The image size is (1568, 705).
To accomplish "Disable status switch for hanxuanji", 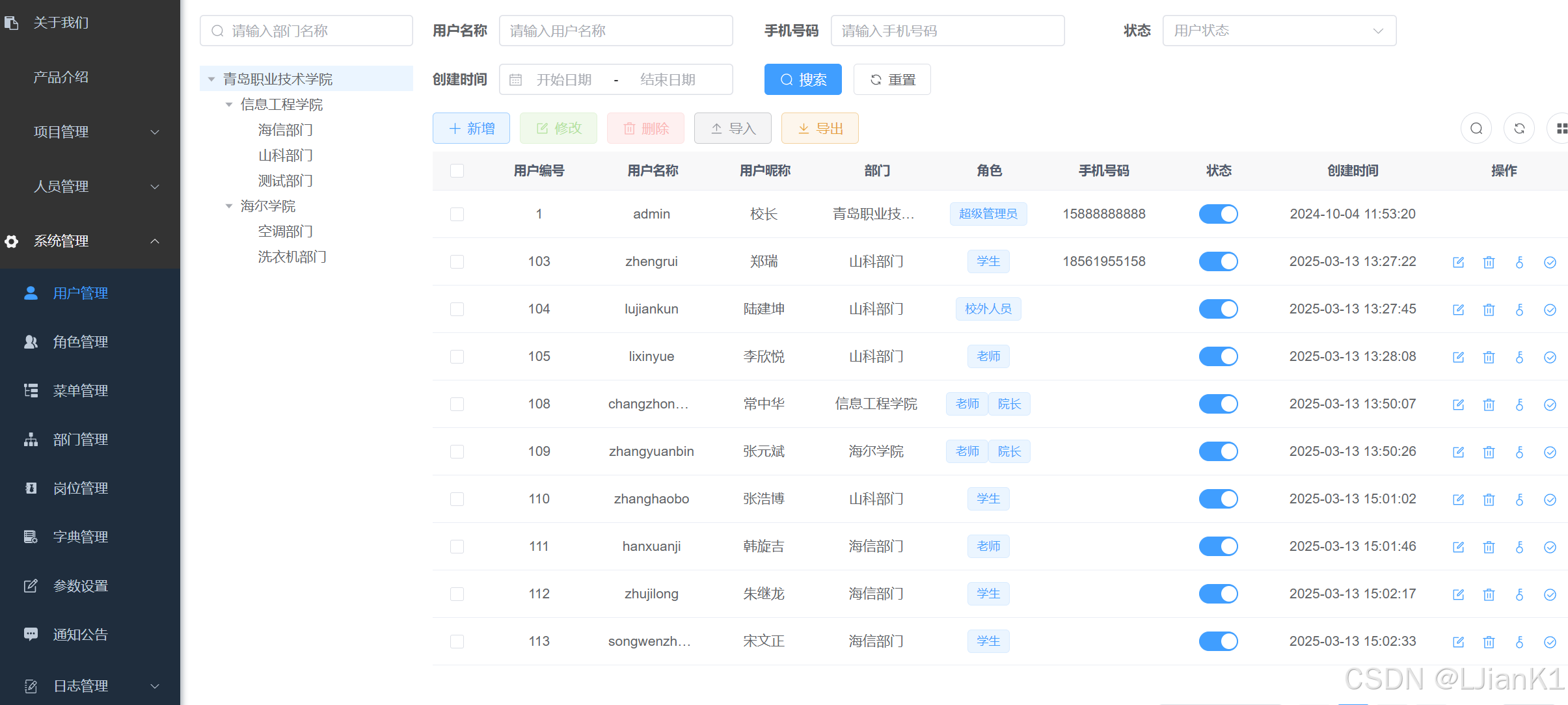I will pyautogui.click(x=1218, y=546).
